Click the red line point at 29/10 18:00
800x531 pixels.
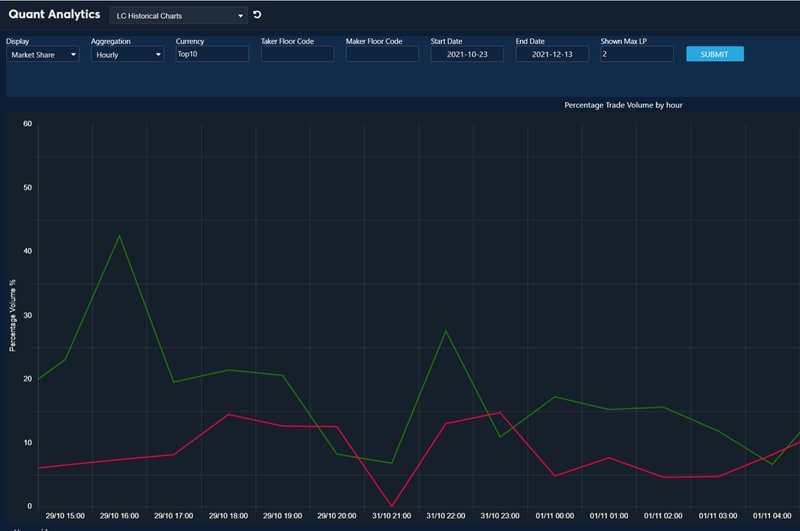229,414
